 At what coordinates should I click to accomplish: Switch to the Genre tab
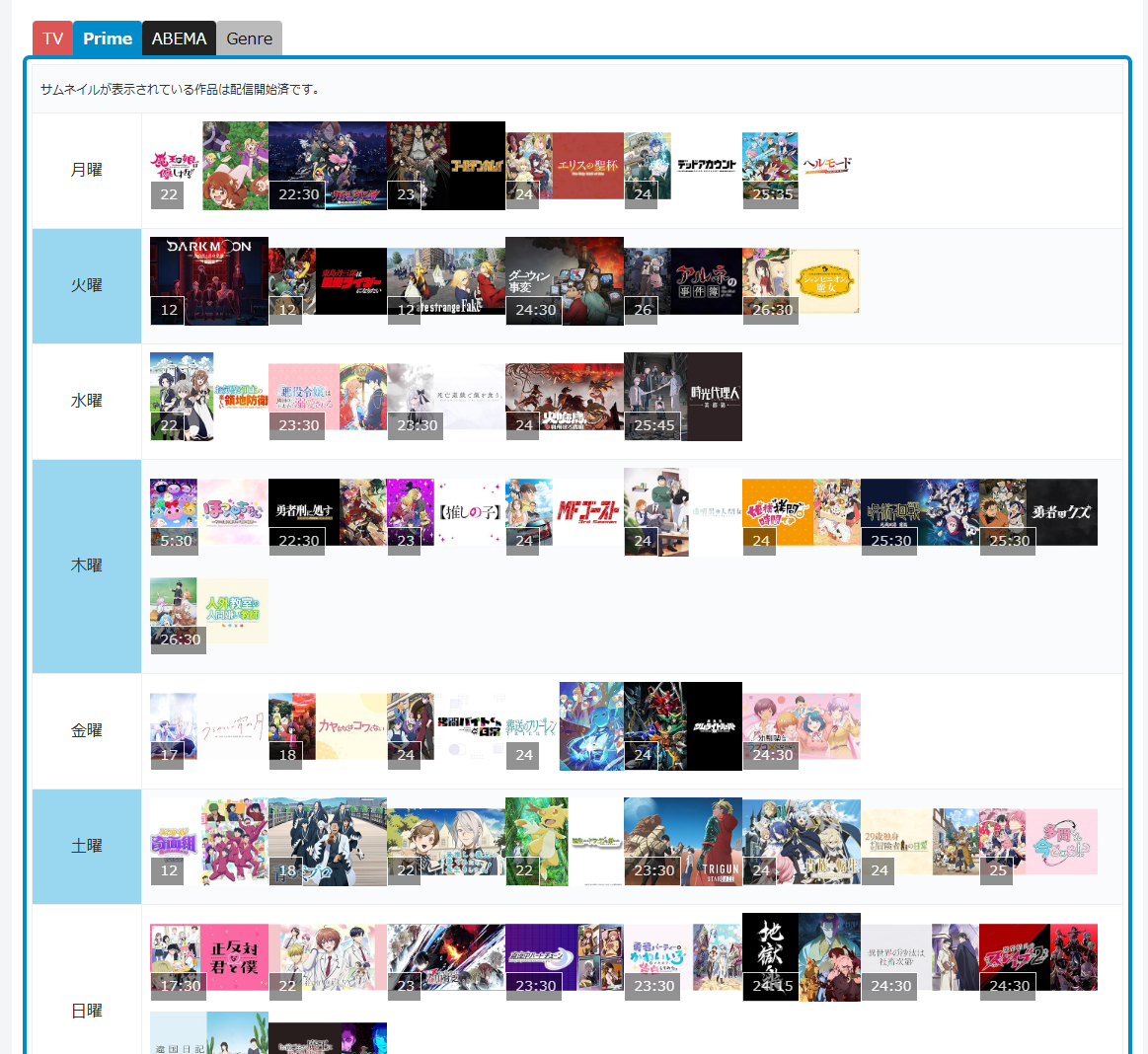(x=249, y=38)
